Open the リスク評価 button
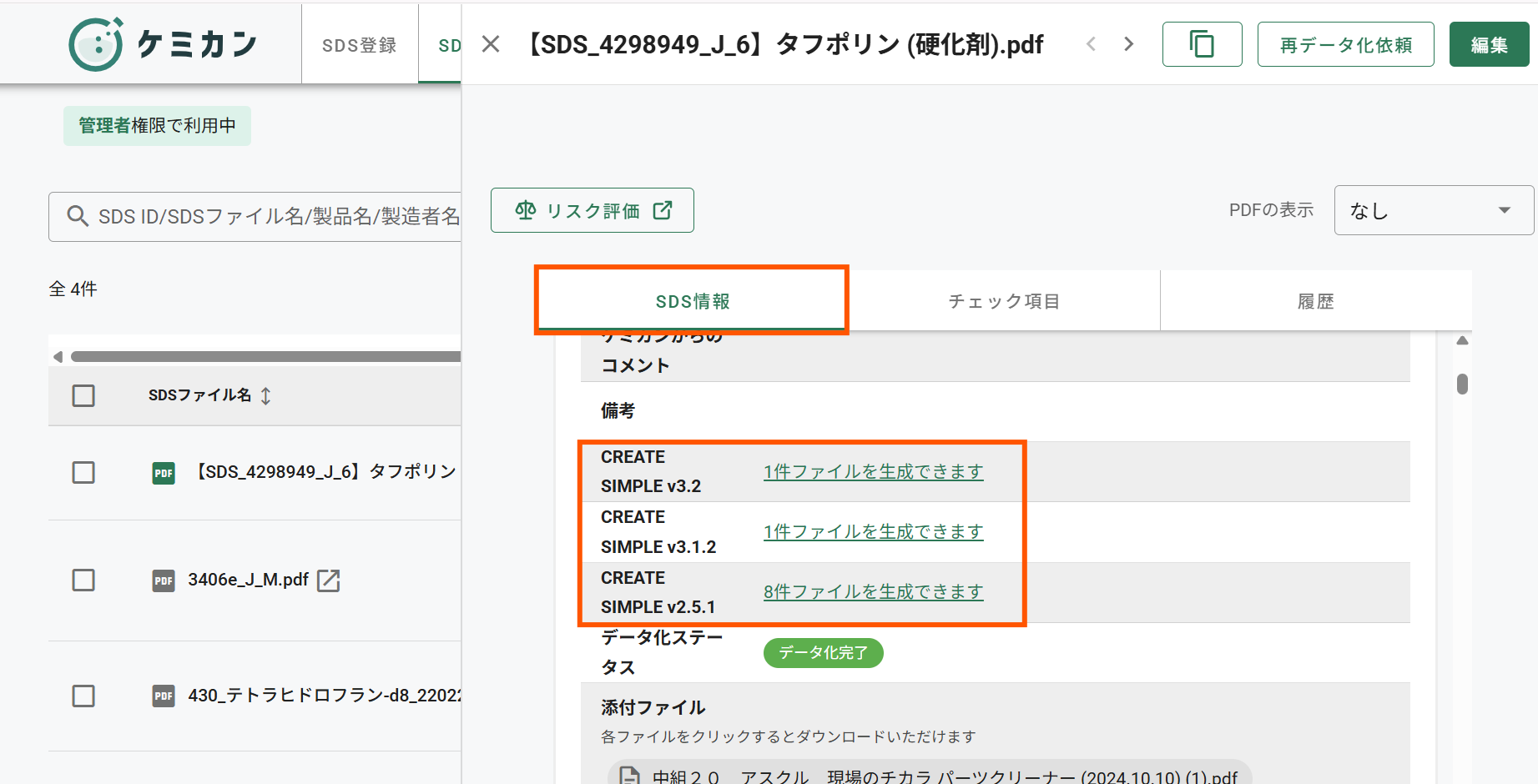This screenshot has height=784, width=1538. click(593, 210)
